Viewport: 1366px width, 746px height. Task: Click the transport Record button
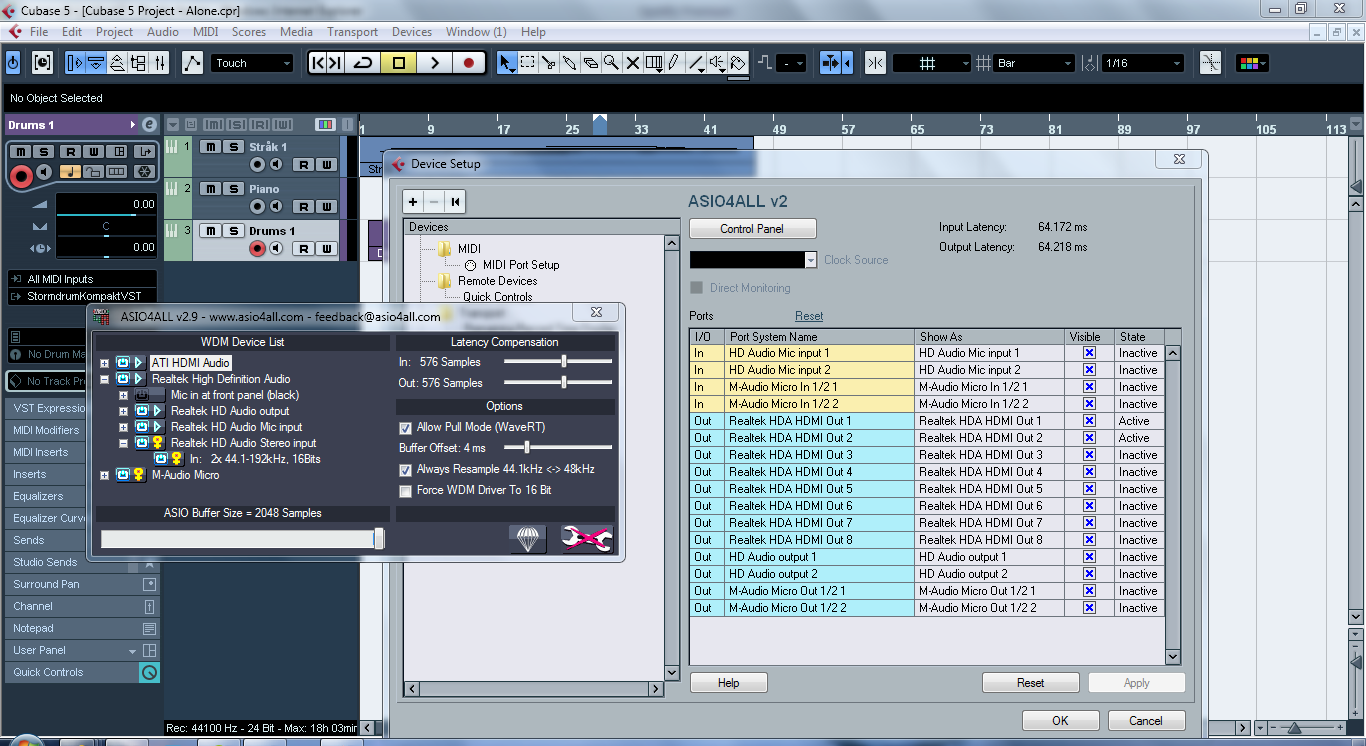pyautogui.click(x=468, y=63)
